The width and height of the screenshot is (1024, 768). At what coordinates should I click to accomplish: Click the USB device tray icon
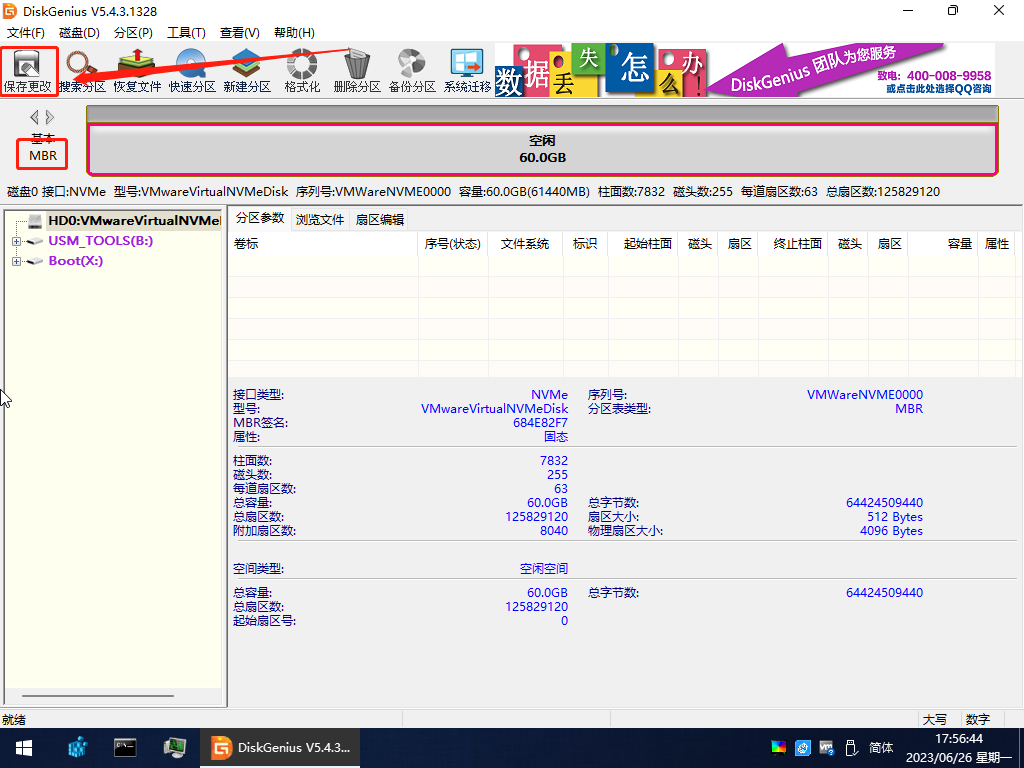click(851, 748)
